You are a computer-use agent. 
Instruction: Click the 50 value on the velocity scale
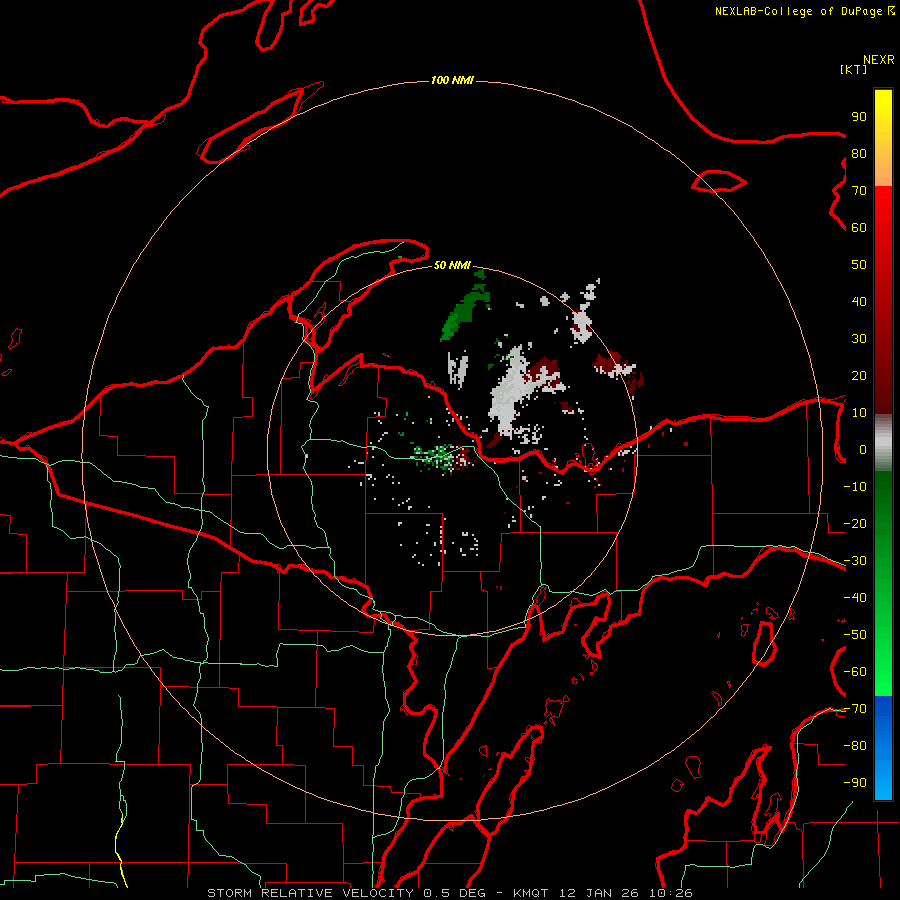point(859,265)
